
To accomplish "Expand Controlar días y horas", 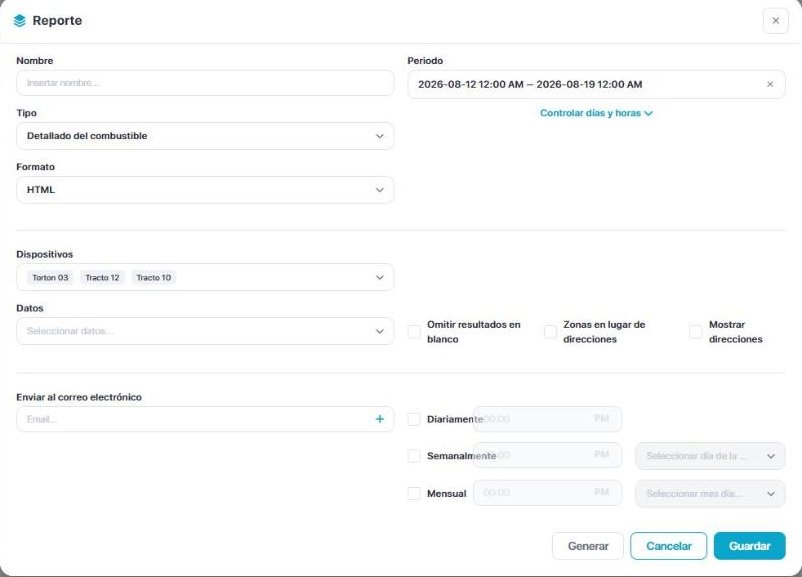I will point(596,113).
